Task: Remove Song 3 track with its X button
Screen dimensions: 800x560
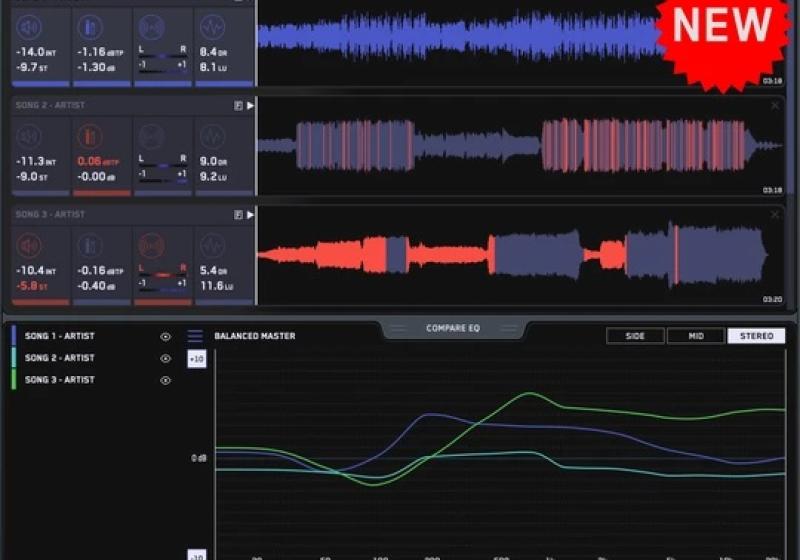Action: tap(775, 214)
